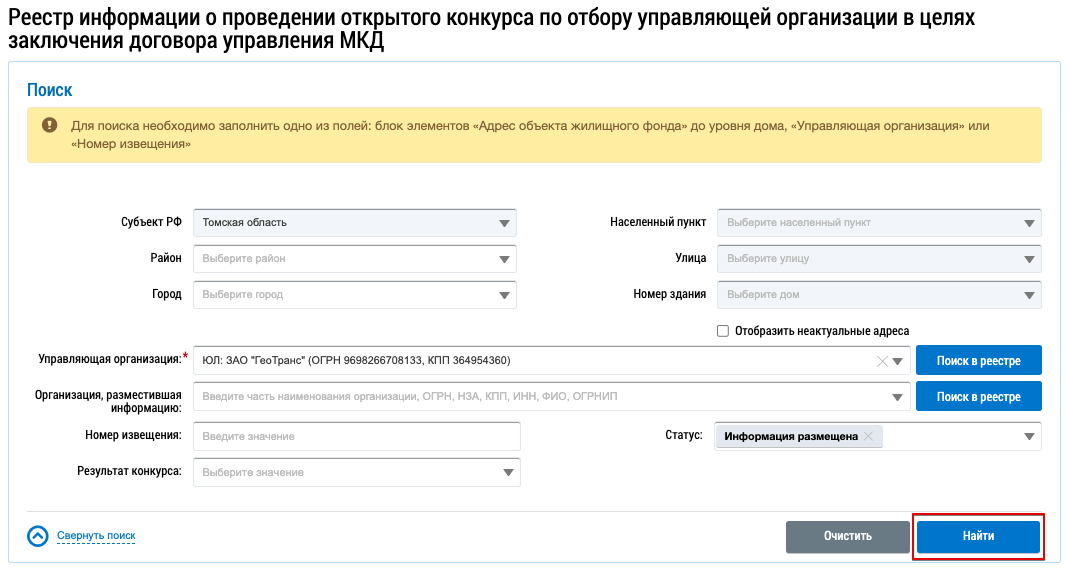The height and width of the screenshot is (576, 1068).
Task: Clear the ЗАО "ГеоТранс" organization selection
Action: (881, 361)
